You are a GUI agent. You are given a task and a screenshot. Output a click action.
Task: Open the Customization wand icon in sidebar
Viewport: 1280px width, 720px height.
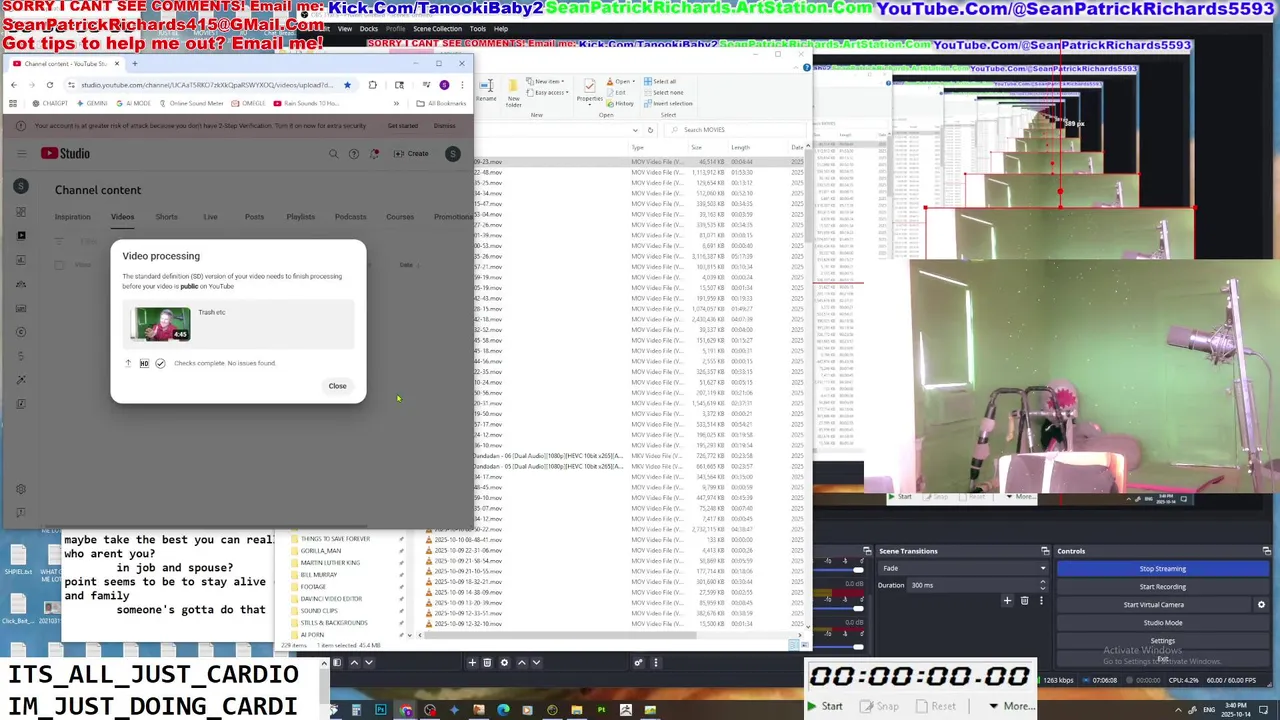point(21,380)
